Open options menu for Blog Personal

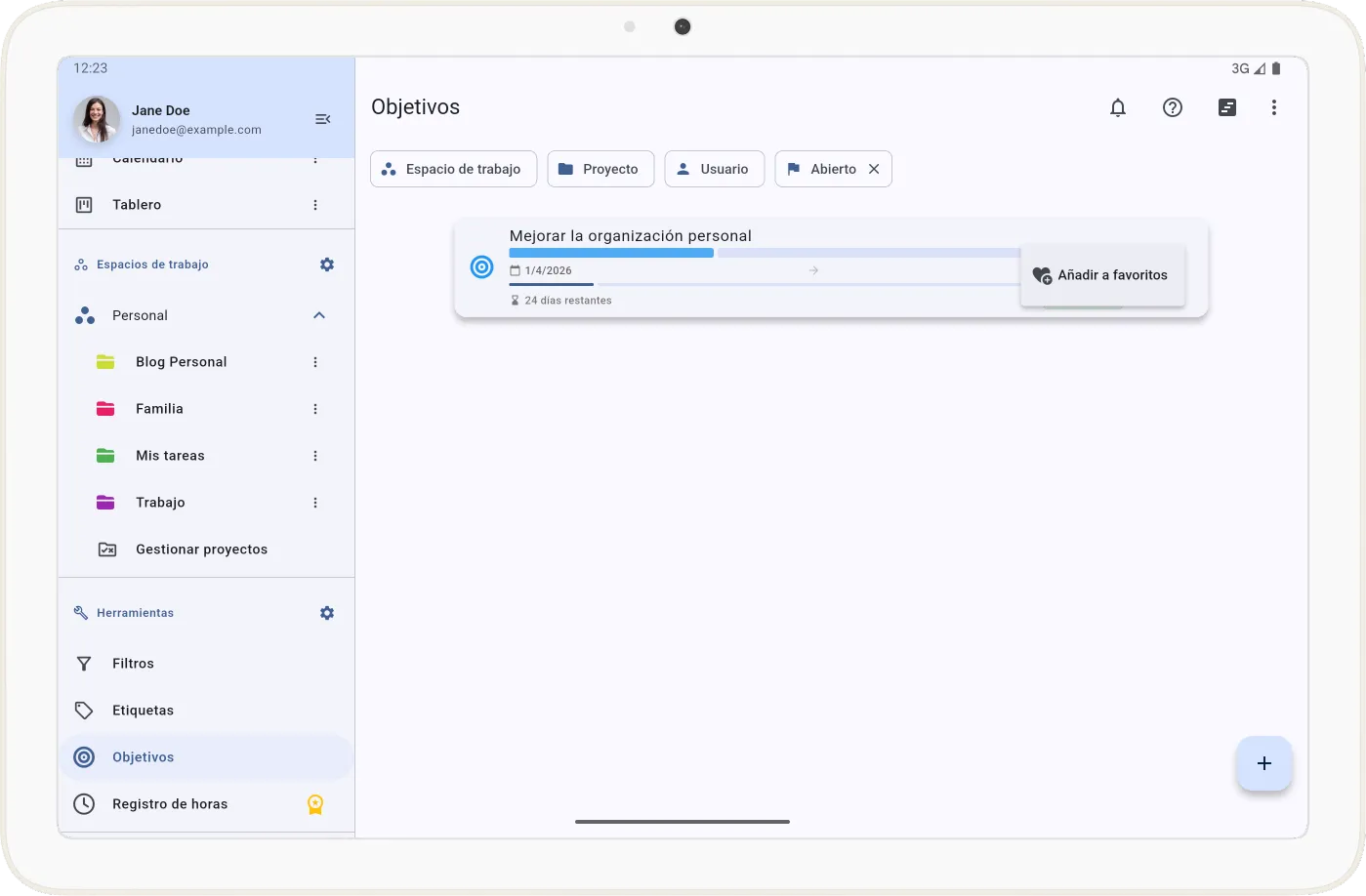pos(315,362)
